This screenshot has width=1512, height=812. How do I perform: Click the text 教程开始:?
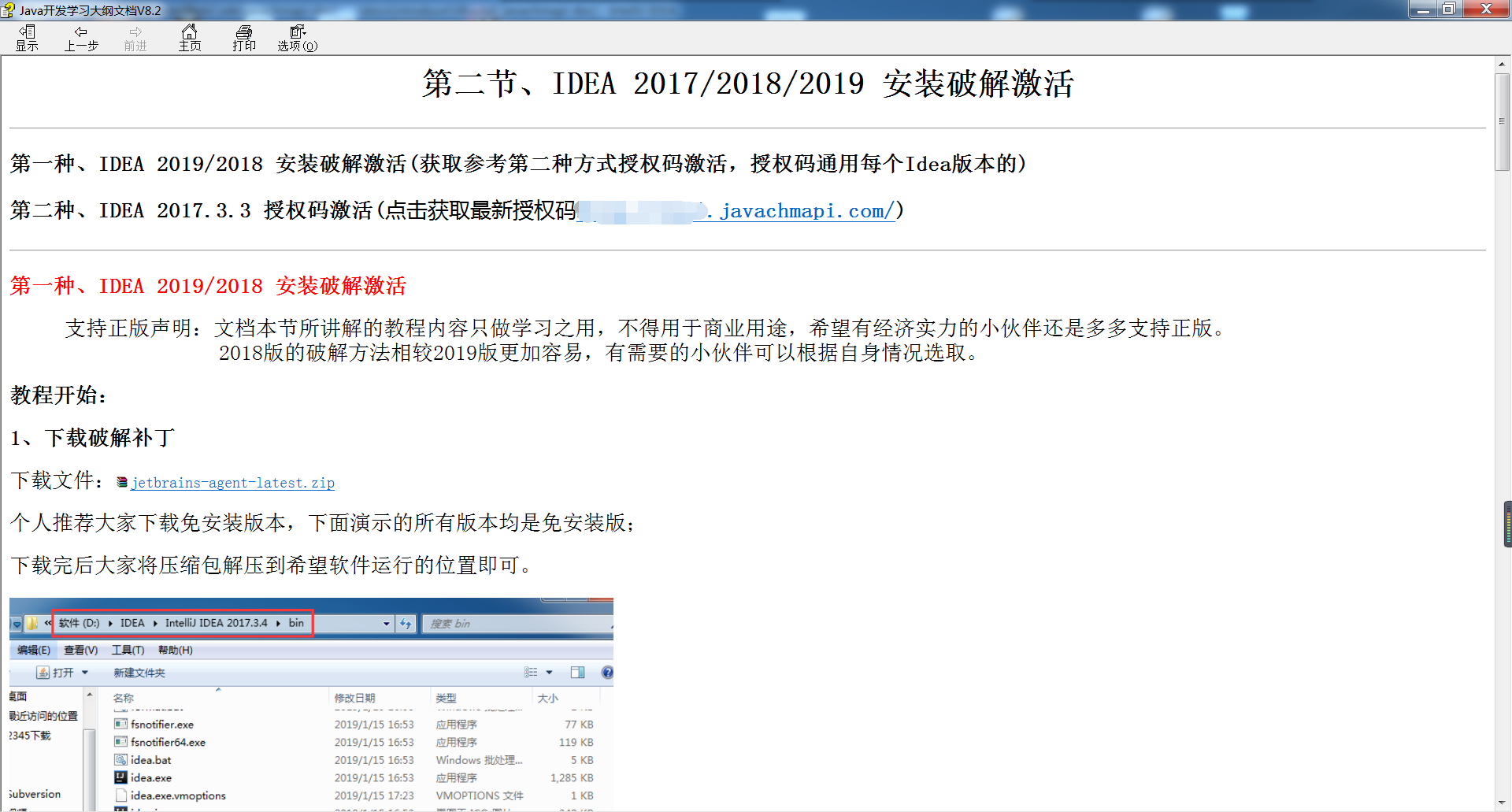58,395
